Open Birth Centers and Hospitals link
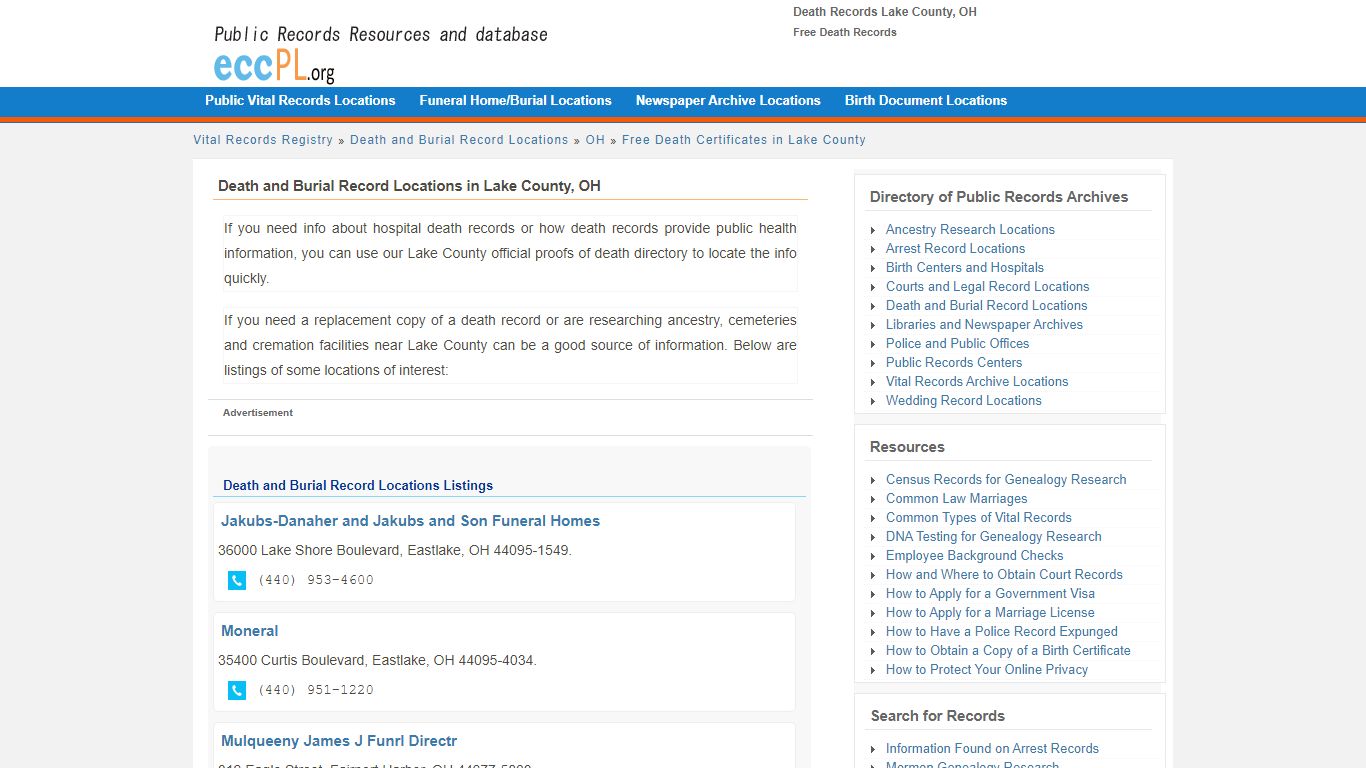Image resolution: width=1366 pixels, height=768 pixels. point(965,267)
